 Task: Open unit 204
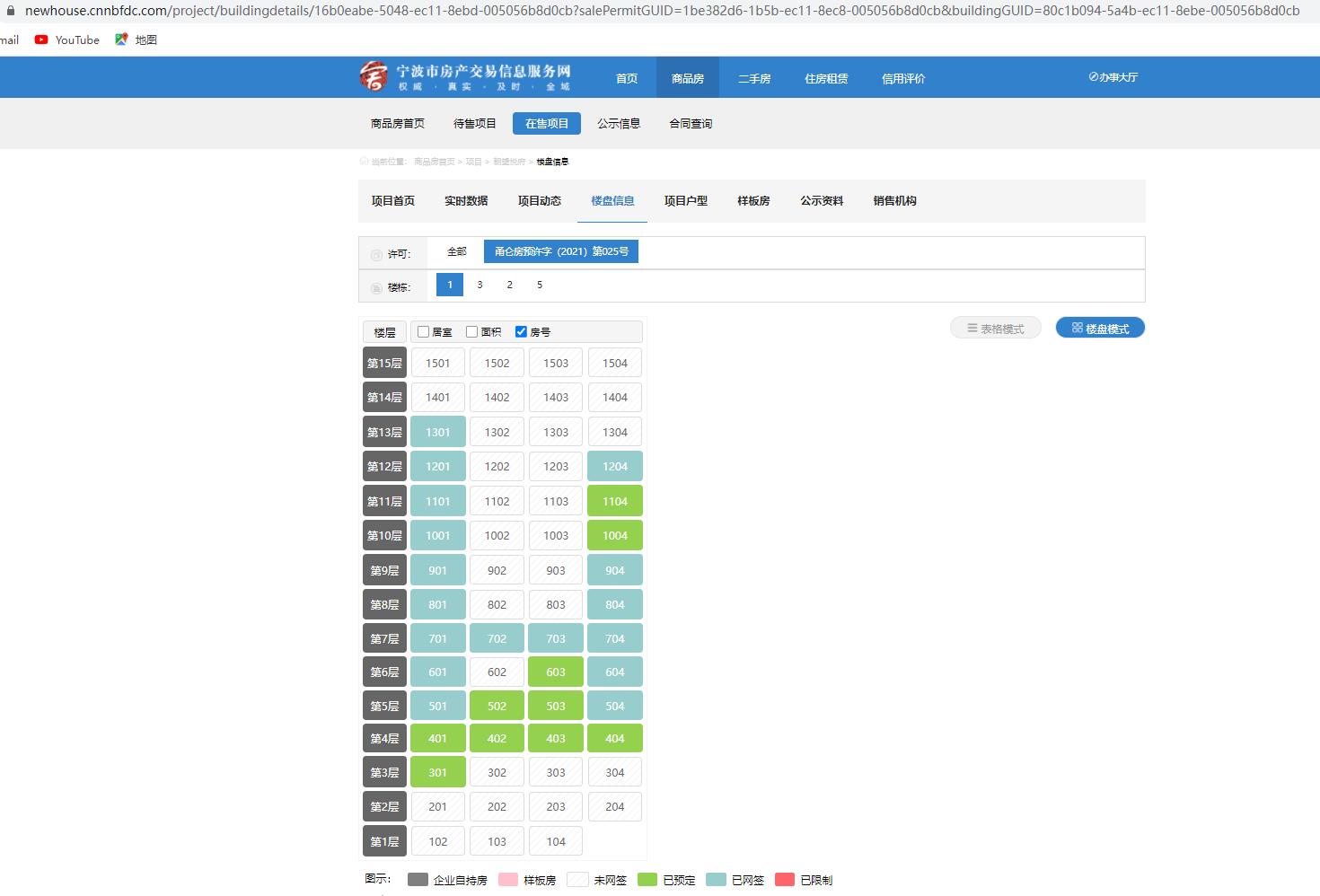(x=615, y=806)
